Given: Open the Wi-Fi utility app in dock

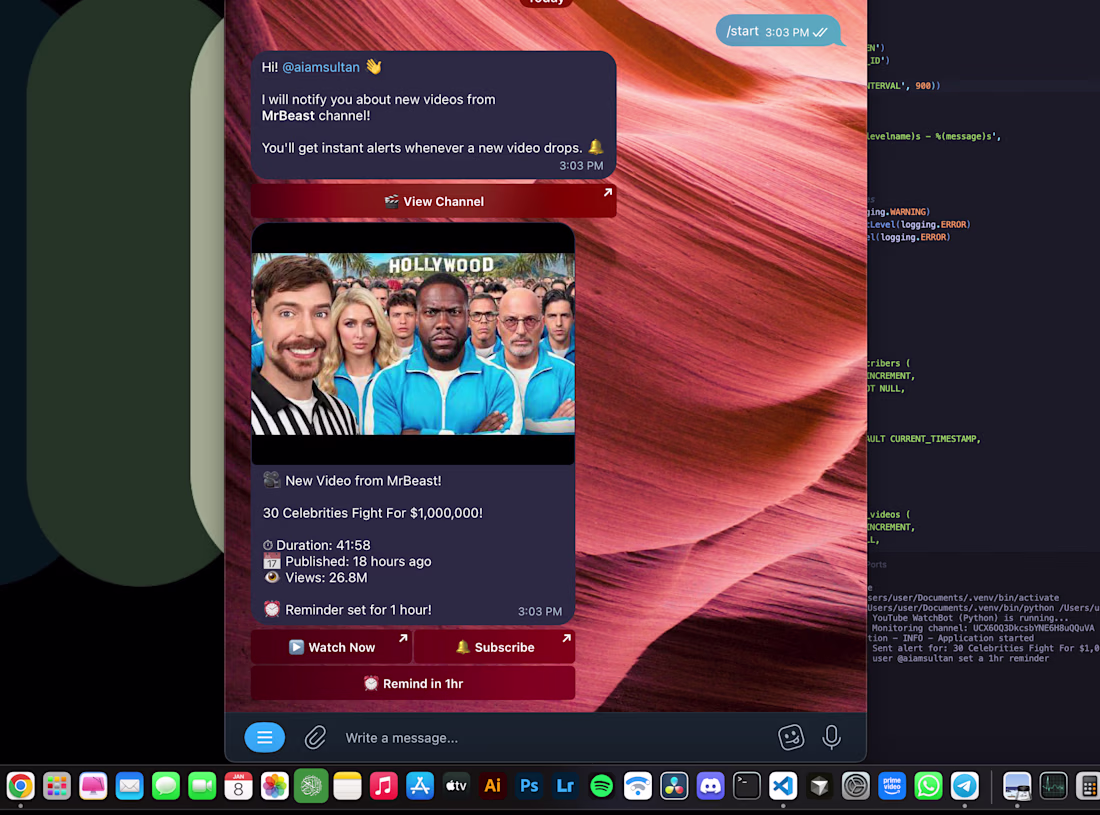Looking at the screenshot, I should click(638, 786).
